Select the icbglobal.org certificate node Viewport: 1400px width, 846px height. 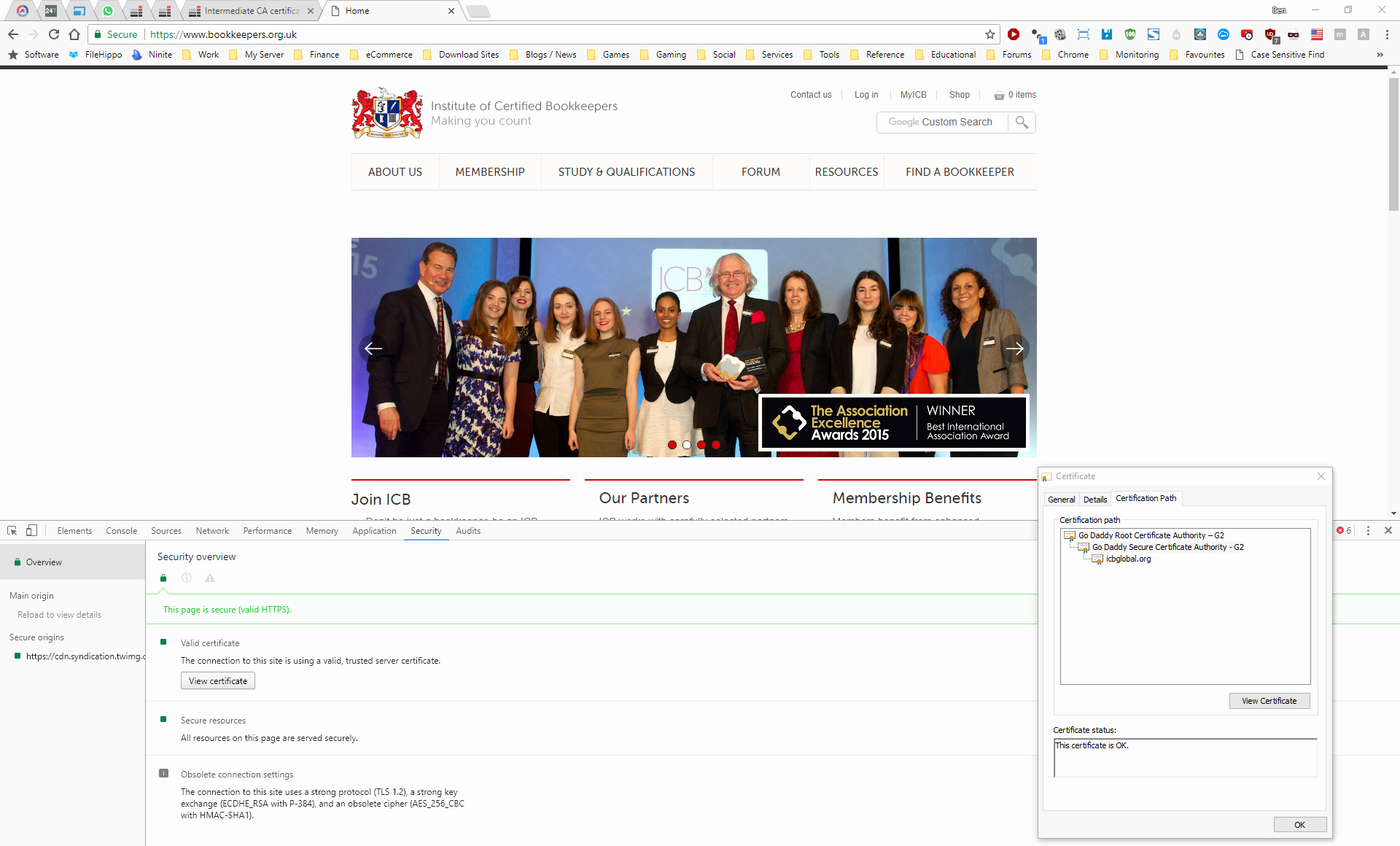[1128, 559]
